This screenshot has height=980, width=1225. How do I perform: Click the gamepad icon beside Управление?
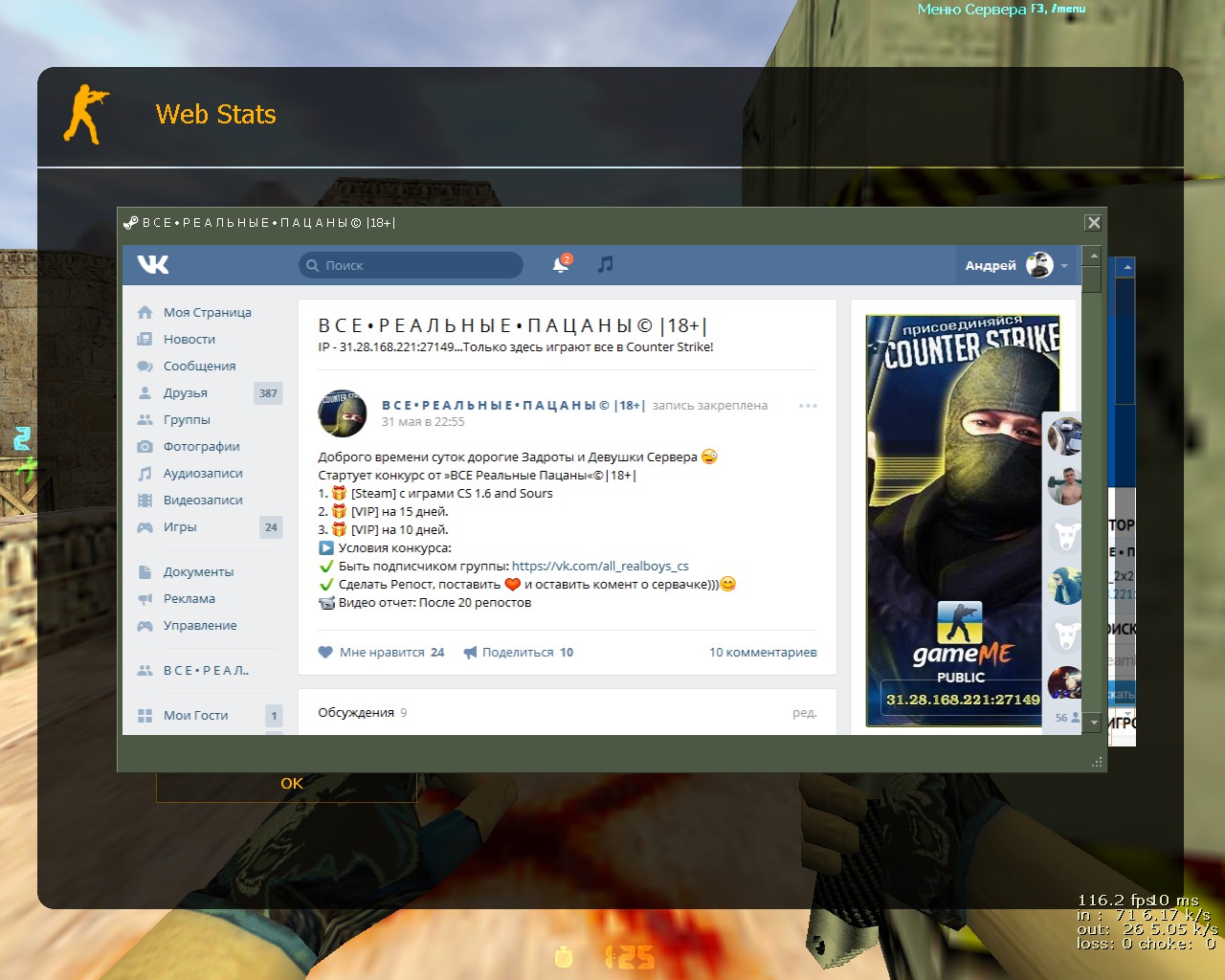(145, 625)
